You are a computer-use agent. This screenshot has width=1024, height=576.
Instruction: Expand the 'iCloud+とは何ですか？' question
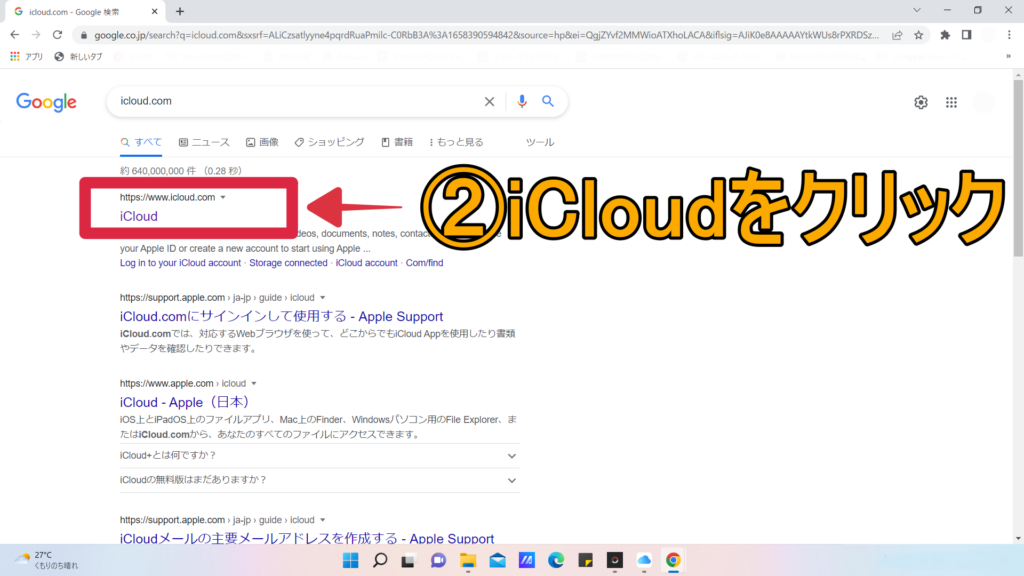tap(319, 456)
